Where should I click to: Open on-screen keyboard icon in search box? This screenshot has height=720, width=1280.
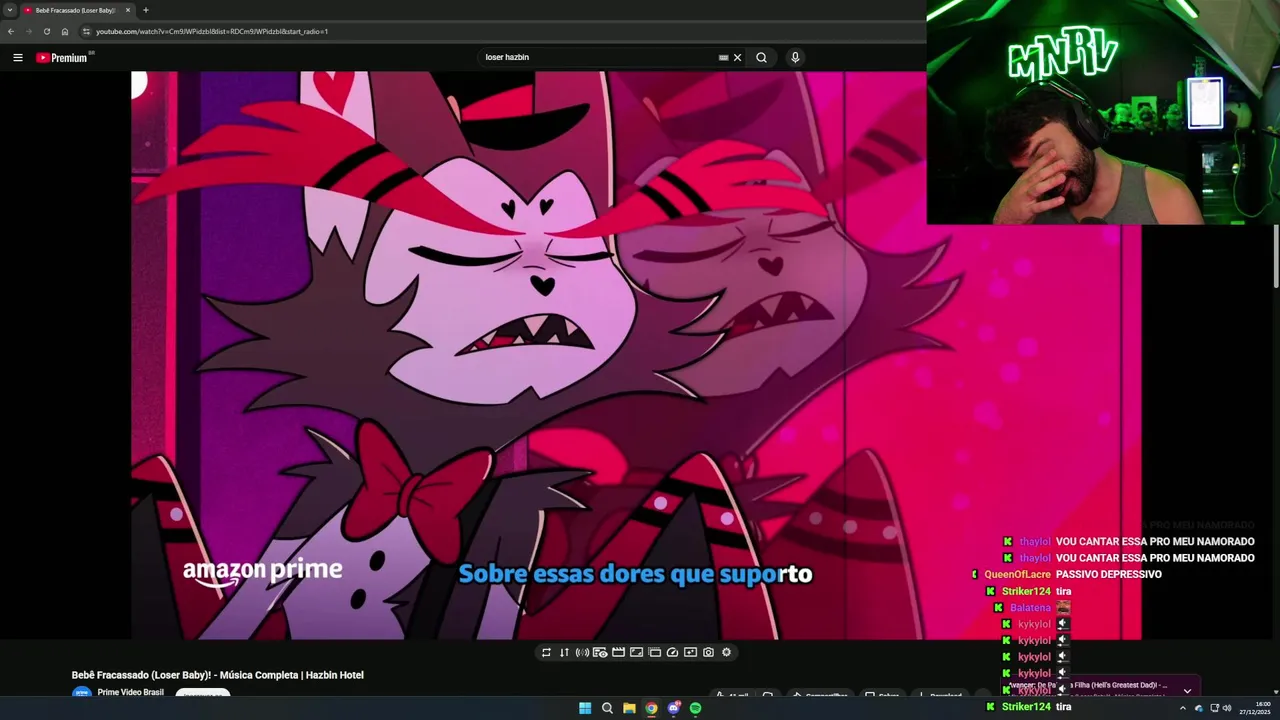[x=723, y=57]
